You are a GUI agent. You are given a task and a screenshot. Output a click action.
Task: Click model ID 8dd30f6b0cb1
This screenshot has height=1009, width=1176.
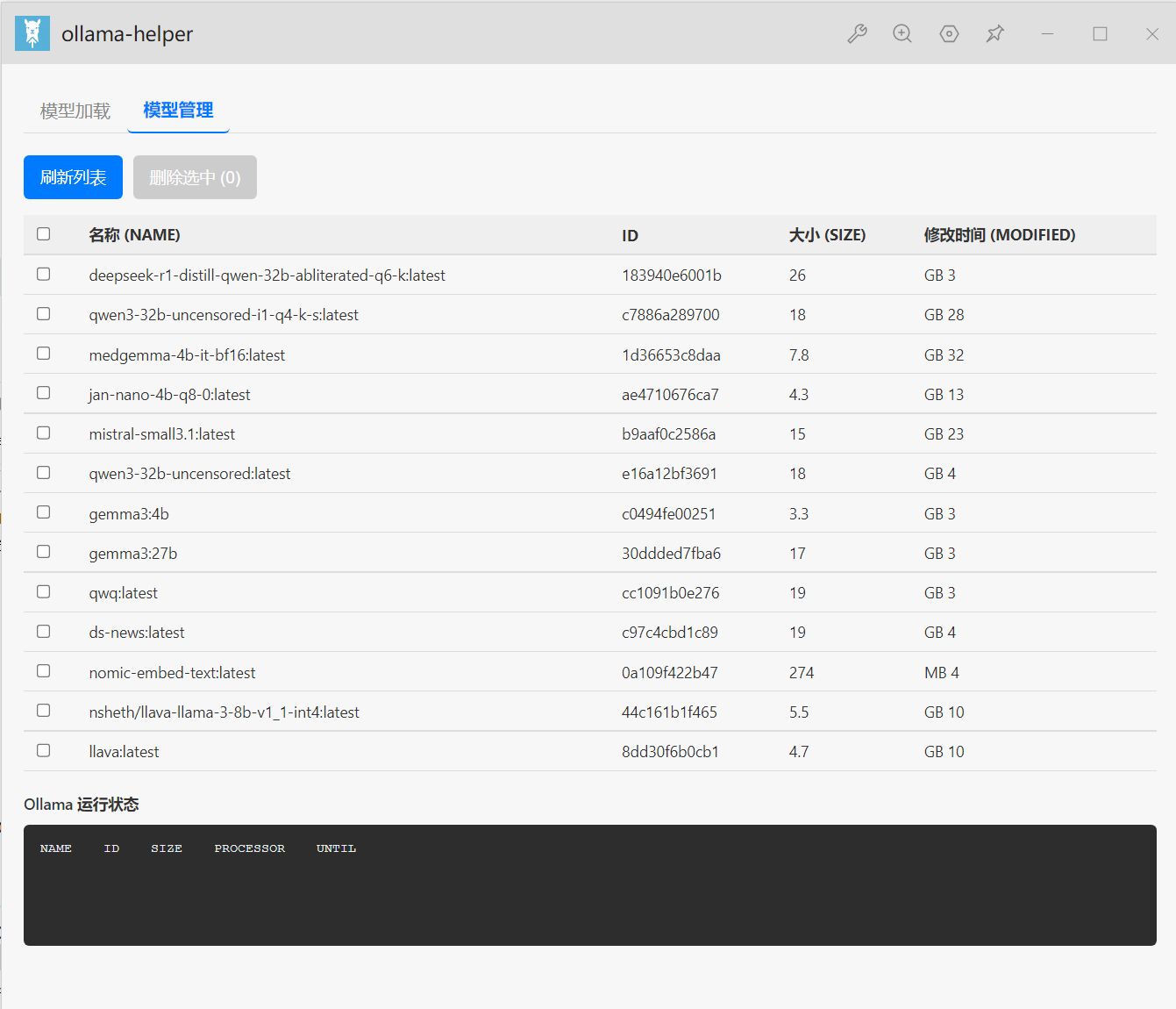point(670,752)
